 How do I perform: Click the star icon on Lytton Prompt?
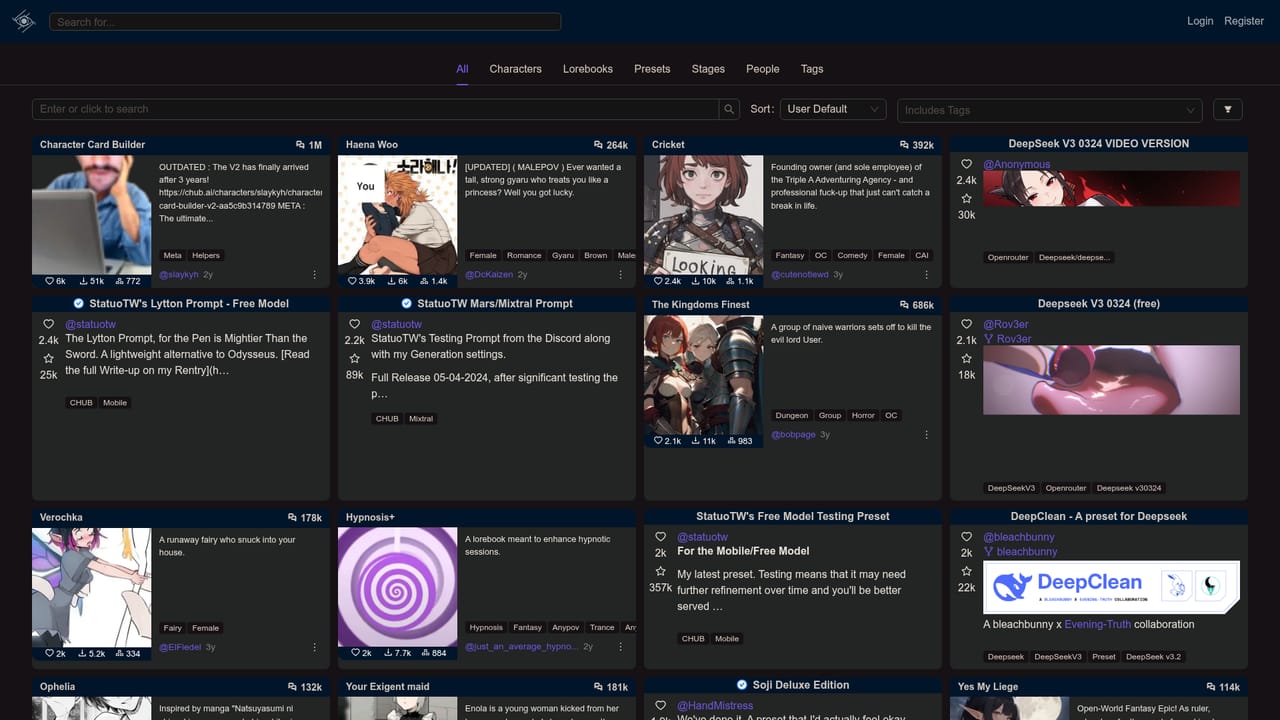tap(48, 358)
